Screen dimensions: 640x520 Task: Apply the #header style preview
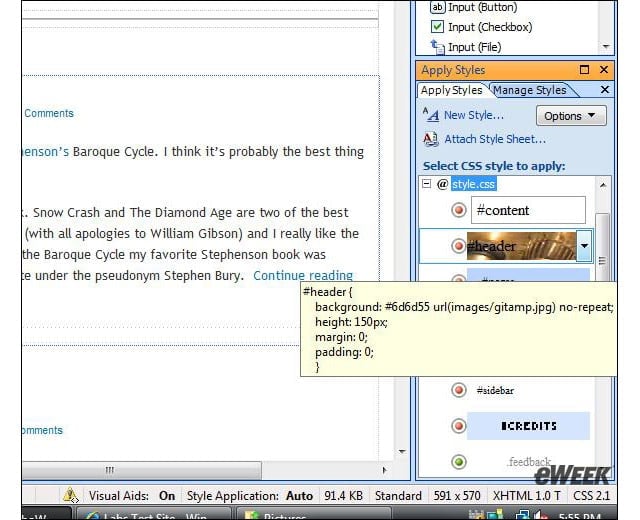click(x=521, y=246)
